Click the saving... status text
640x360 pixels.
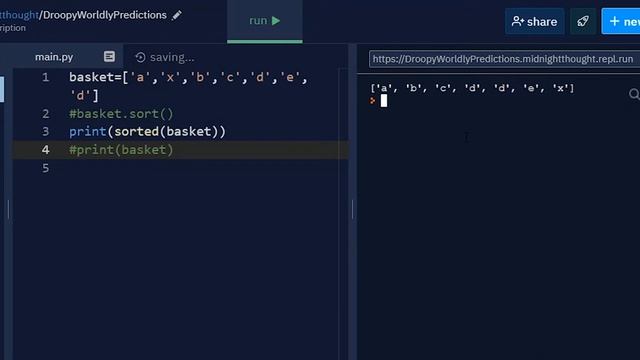point(172,58)
